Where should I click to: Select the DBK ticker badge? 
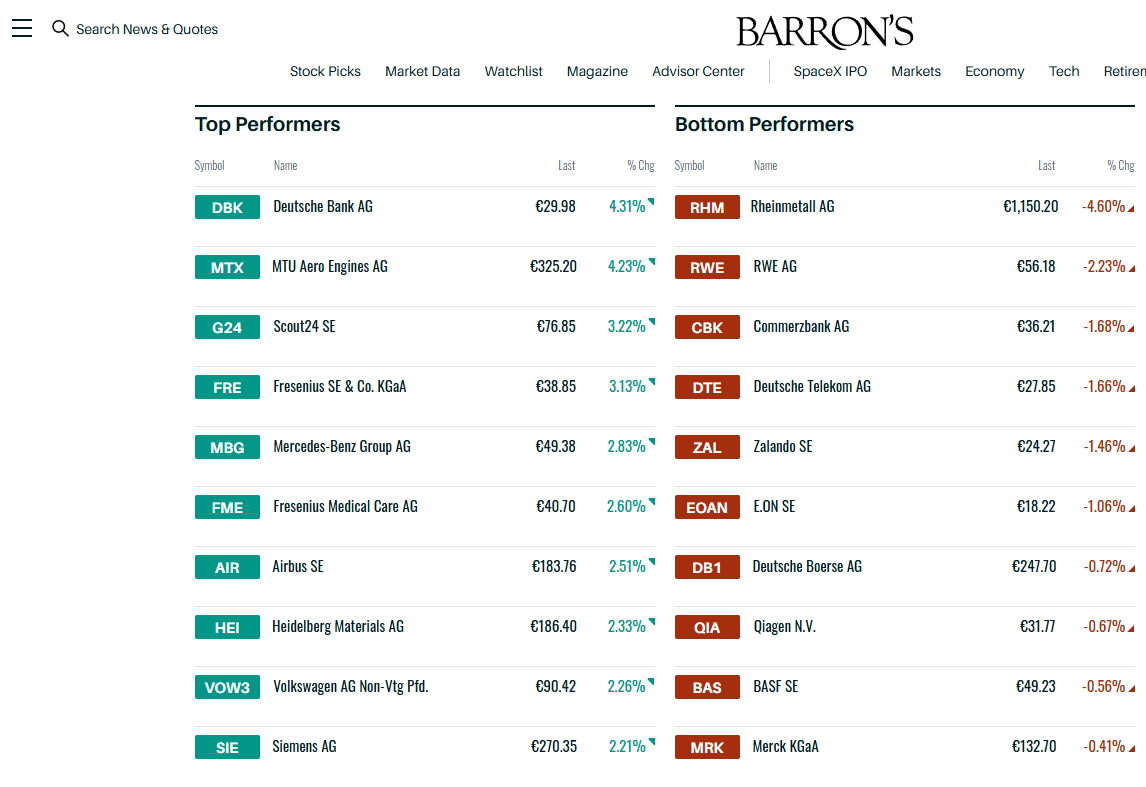click(x=227, y=208)
